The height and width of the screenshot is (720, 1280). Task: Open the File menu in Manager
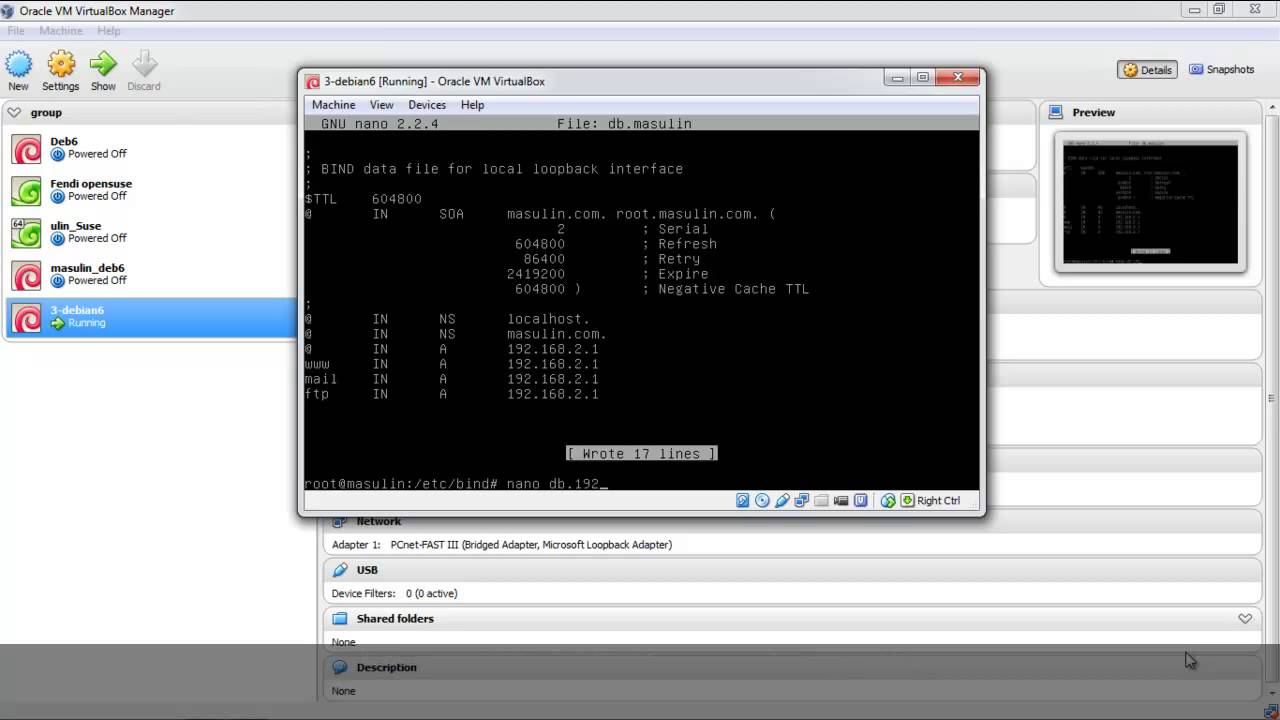16,31
